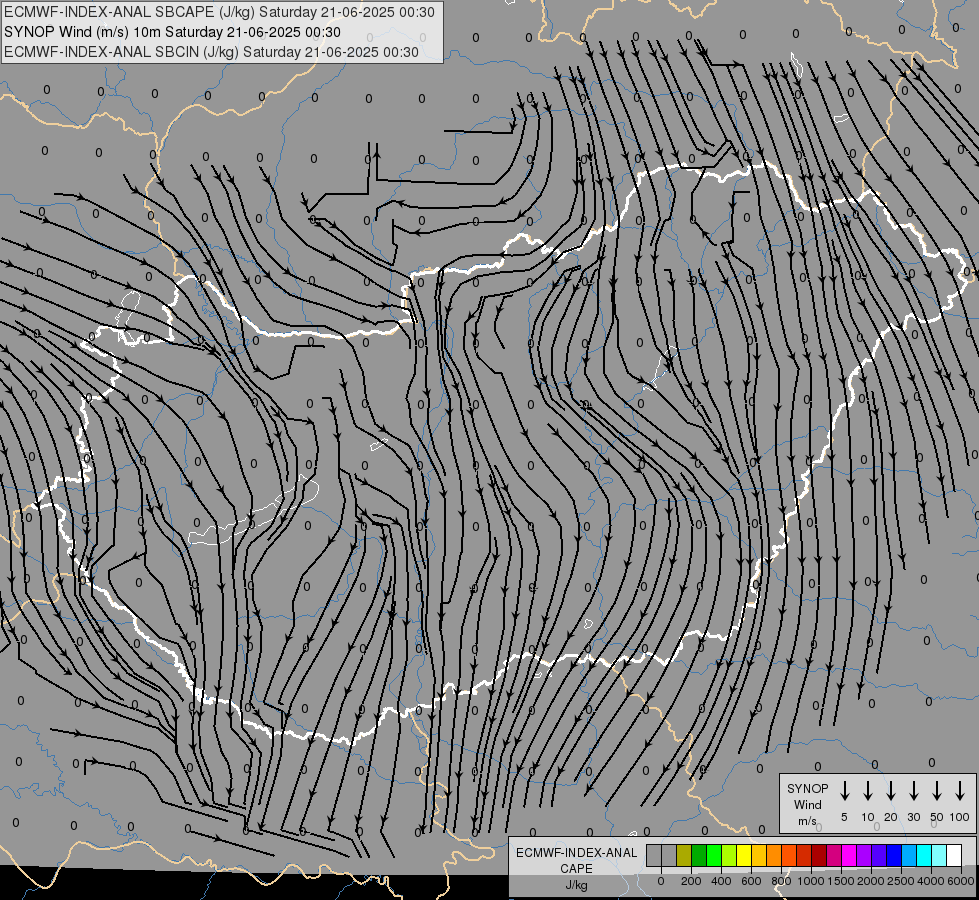Click the 600 tick label on CAPE scale

751,881
